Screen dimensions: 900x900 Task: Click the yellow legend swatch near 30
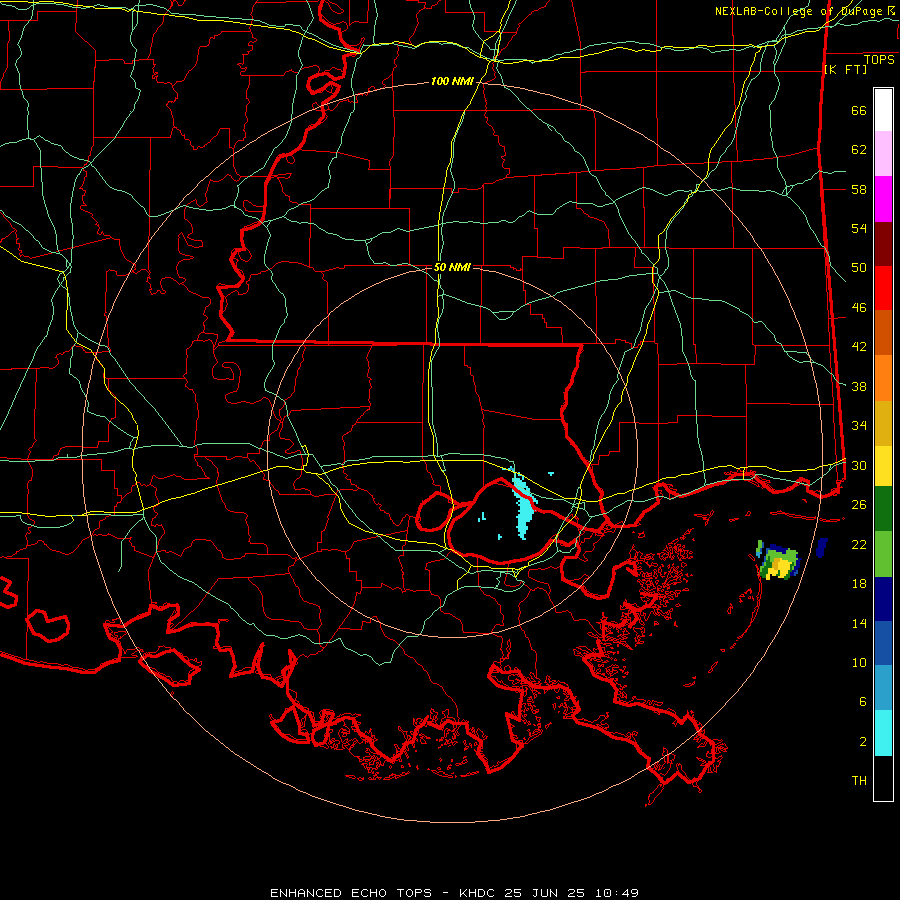coord(883,466)
